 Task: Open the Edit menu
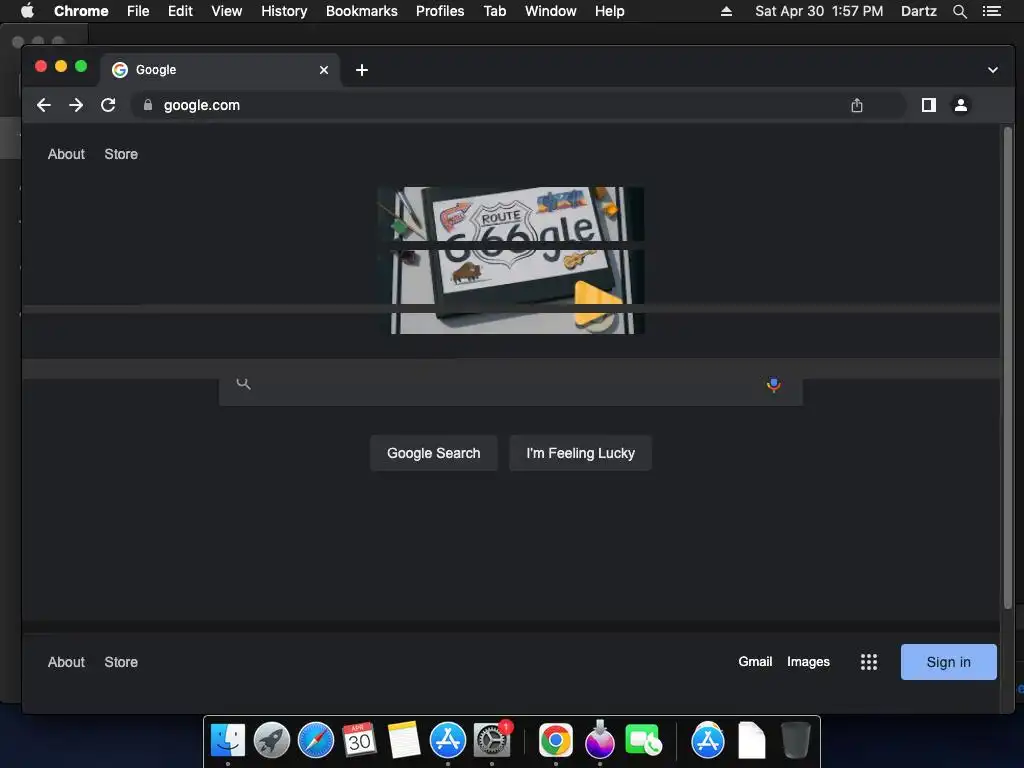tap(180, 11)
